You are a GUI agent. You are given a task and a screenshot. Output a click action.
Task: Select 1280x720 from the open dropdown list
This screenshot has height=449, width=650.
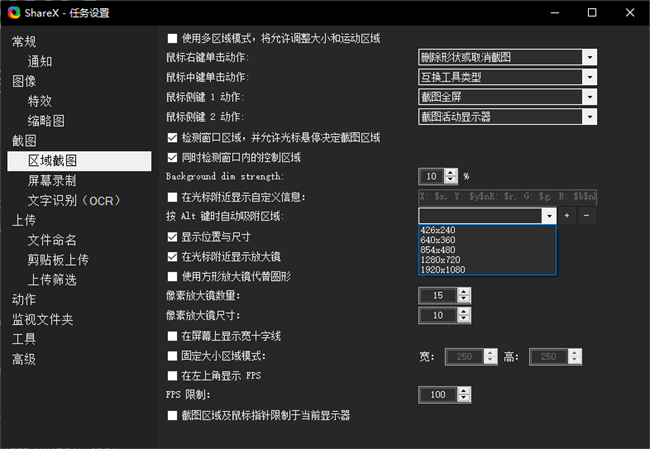pyautogui.click(x=445, y=259)
